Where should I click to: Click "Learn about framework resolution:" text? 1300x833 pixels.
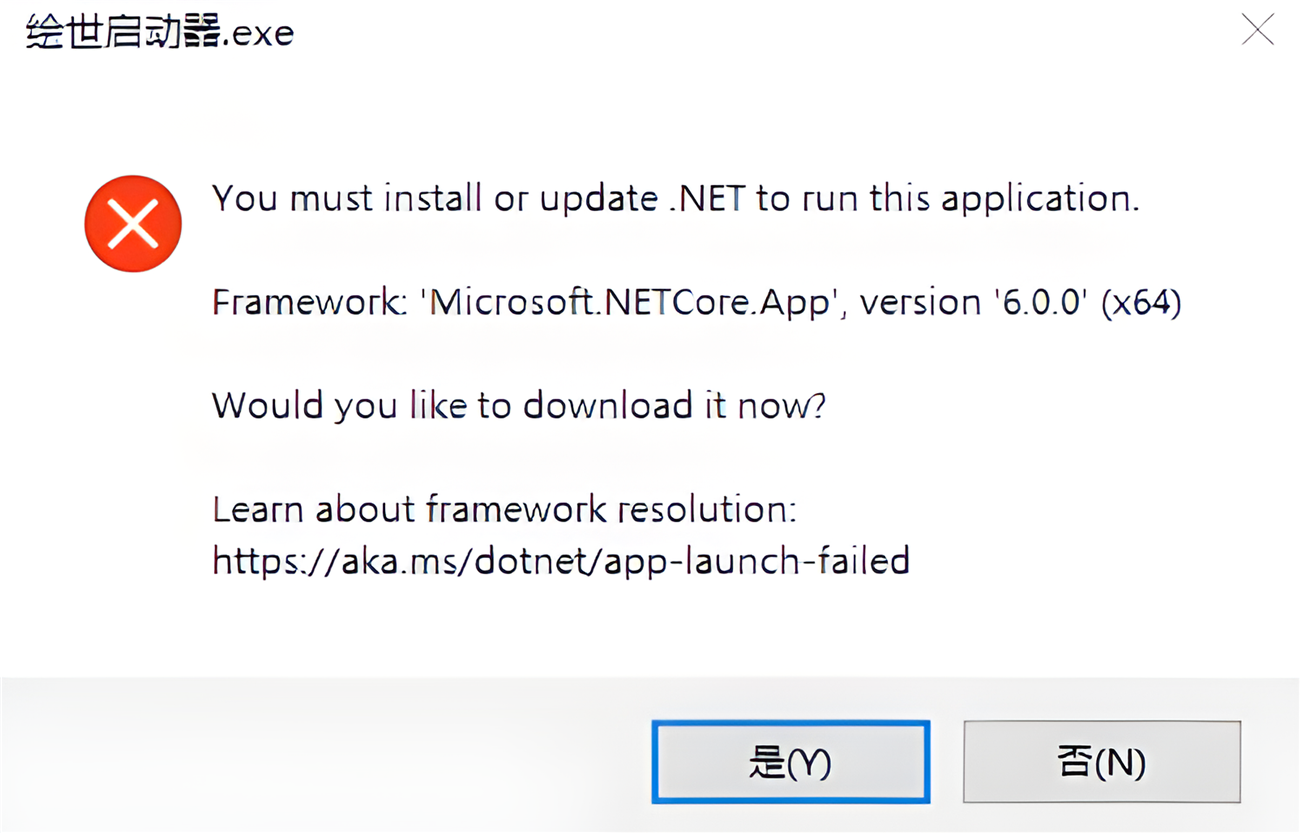[504, 510]
